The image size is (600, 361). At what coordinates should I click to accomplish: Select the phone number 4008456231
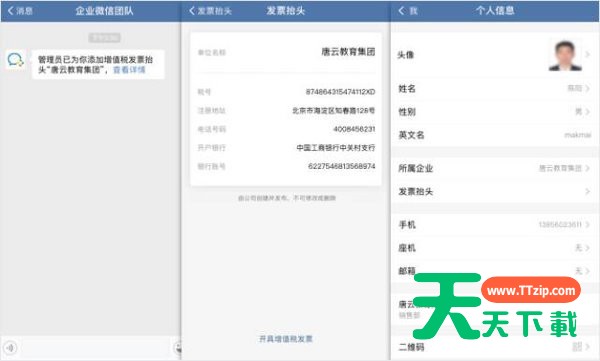pos(354,129)
